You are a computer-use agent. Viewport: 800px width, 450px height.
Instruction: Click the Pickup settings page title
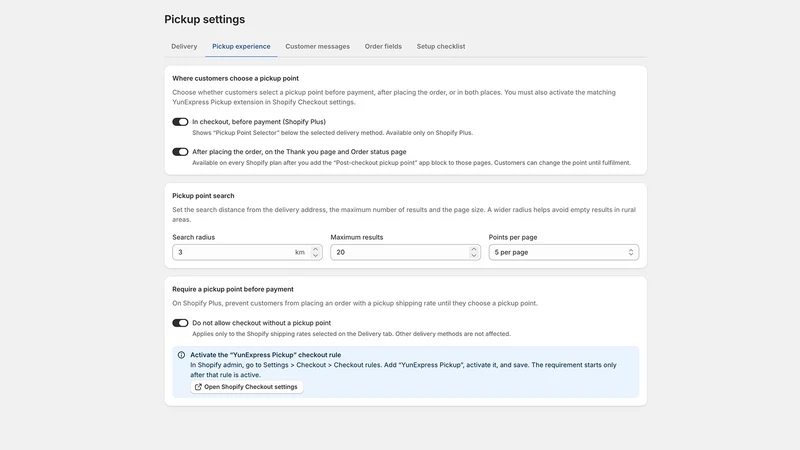pyautogui.click(x=205, y=19)
